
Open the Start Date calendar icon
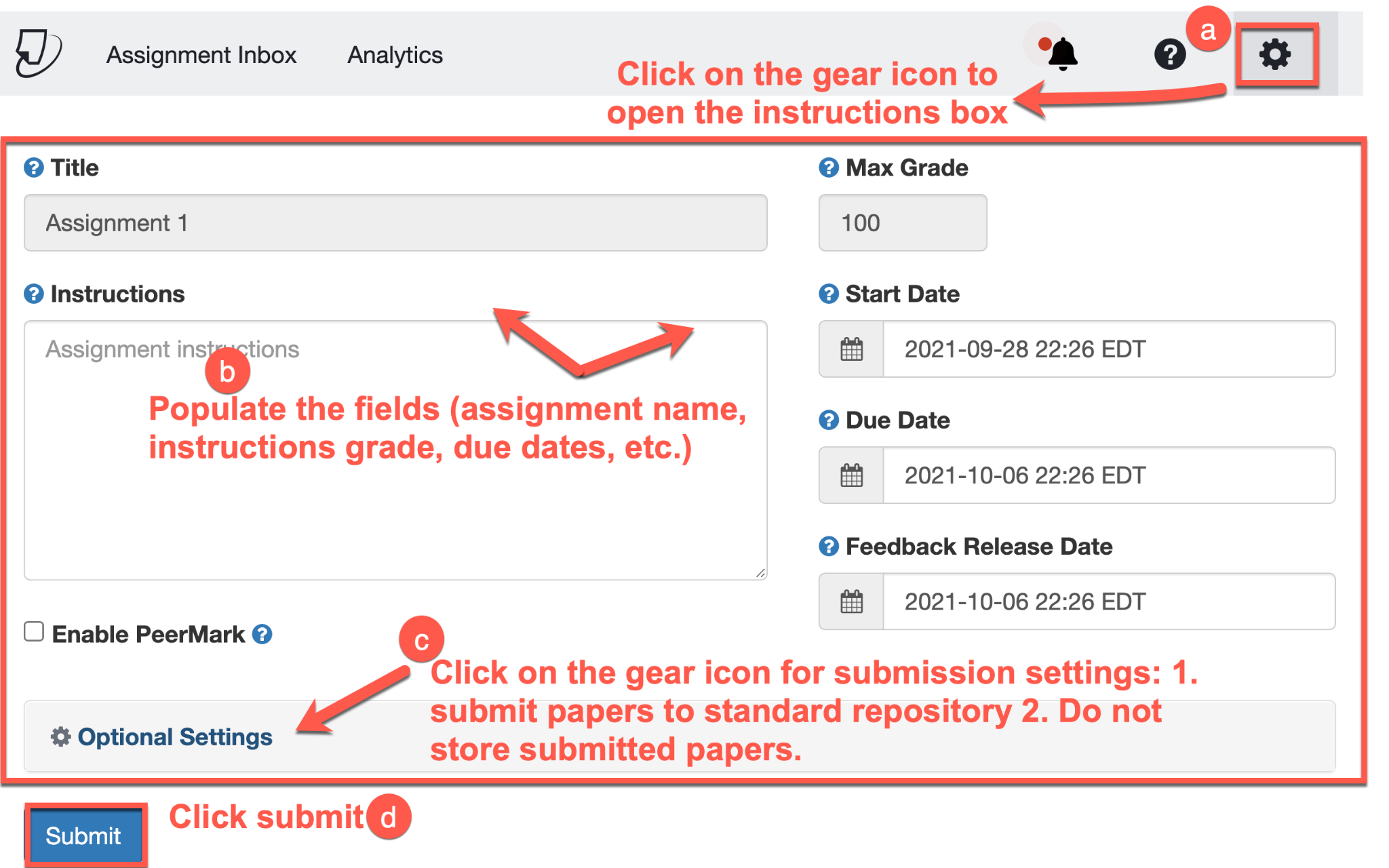851,349
